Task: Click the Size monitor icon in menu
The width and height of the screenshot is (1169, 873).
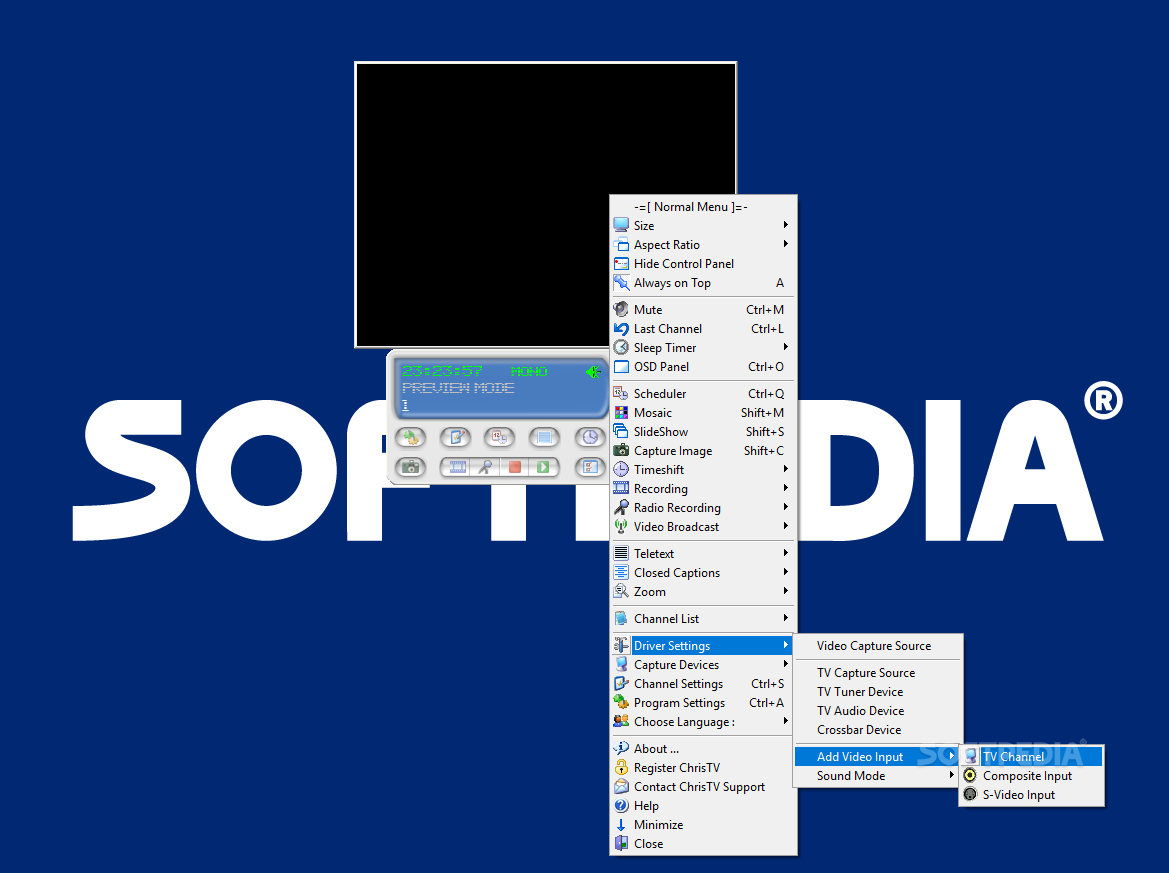Action: point(621,225)
